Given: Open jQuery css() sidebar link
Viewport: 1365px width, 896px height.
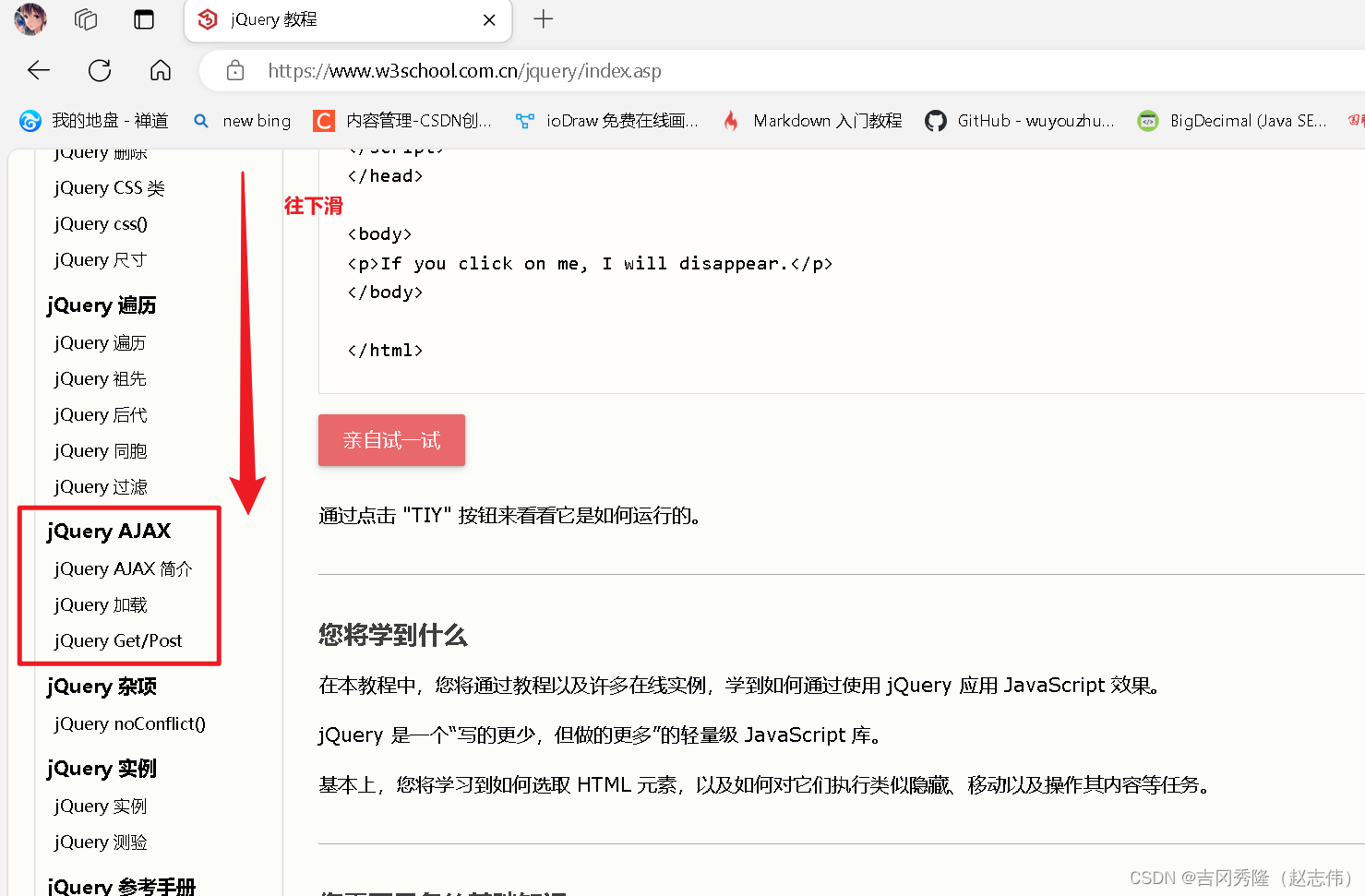Looking at the screenshot, I should click(x=101, y=224).
